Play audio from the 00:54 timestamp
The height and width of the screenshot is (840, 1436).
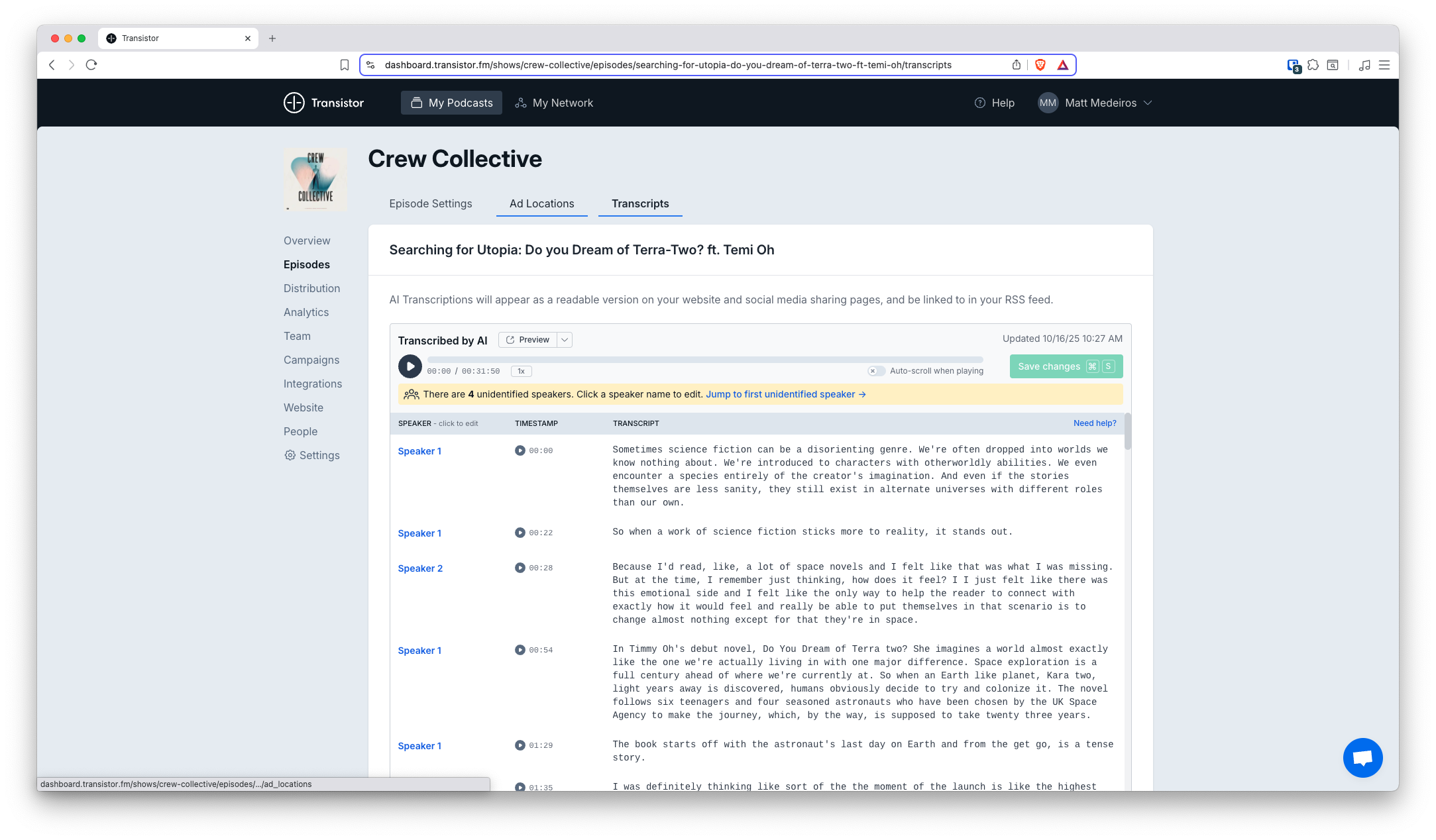tap(520, 650)
